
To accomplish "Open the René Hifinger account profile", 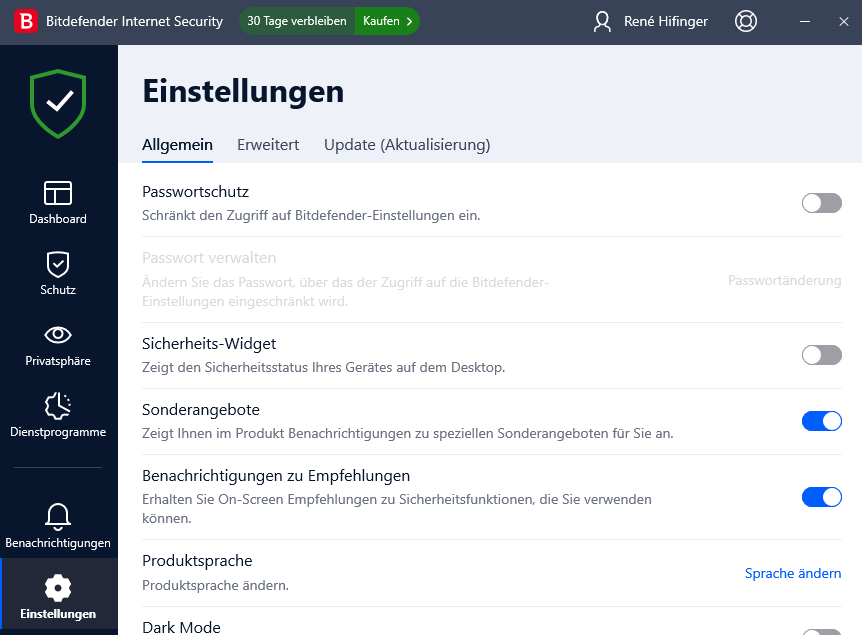I will [x=650, y=21].
